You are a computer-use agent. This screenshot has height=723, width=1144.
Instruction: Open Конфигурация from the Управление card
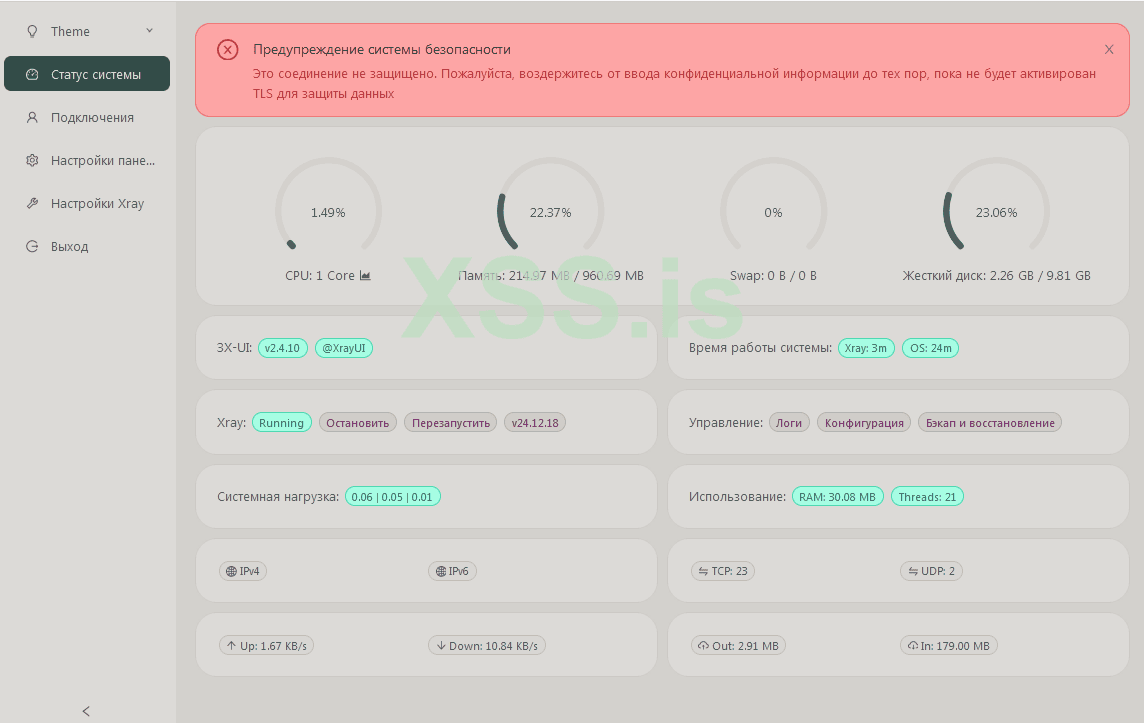864,422
